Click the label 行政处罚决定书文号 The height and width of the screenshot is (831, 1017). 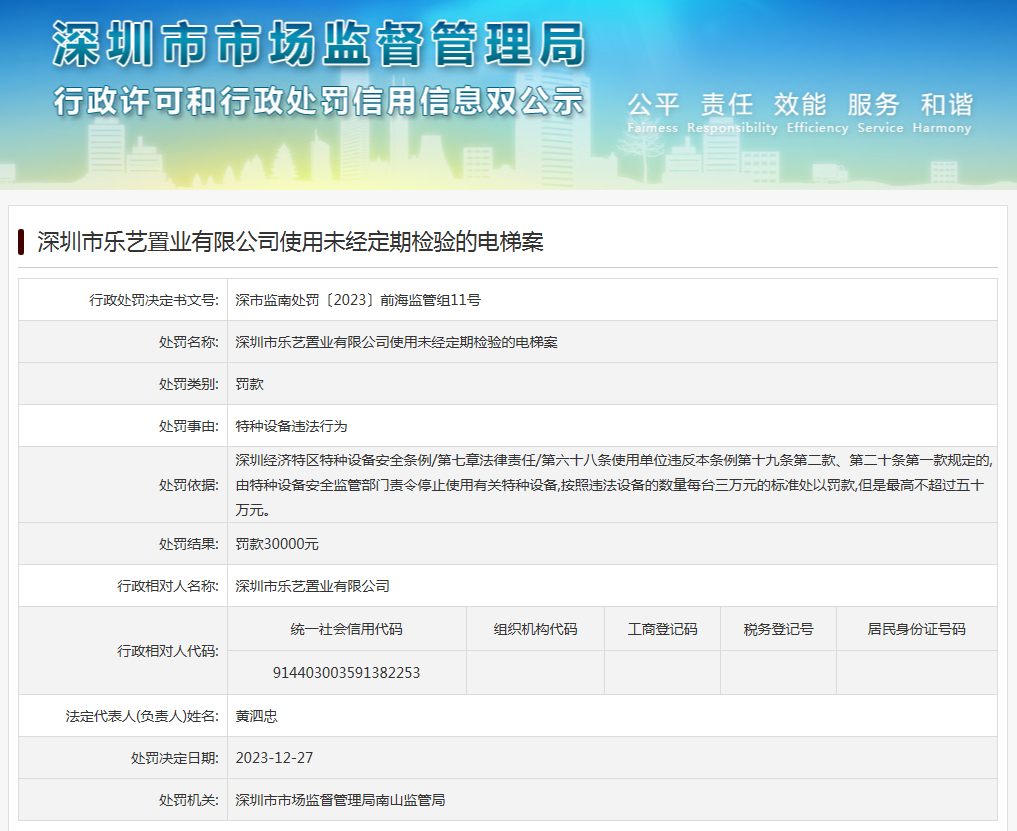[154, 300]
